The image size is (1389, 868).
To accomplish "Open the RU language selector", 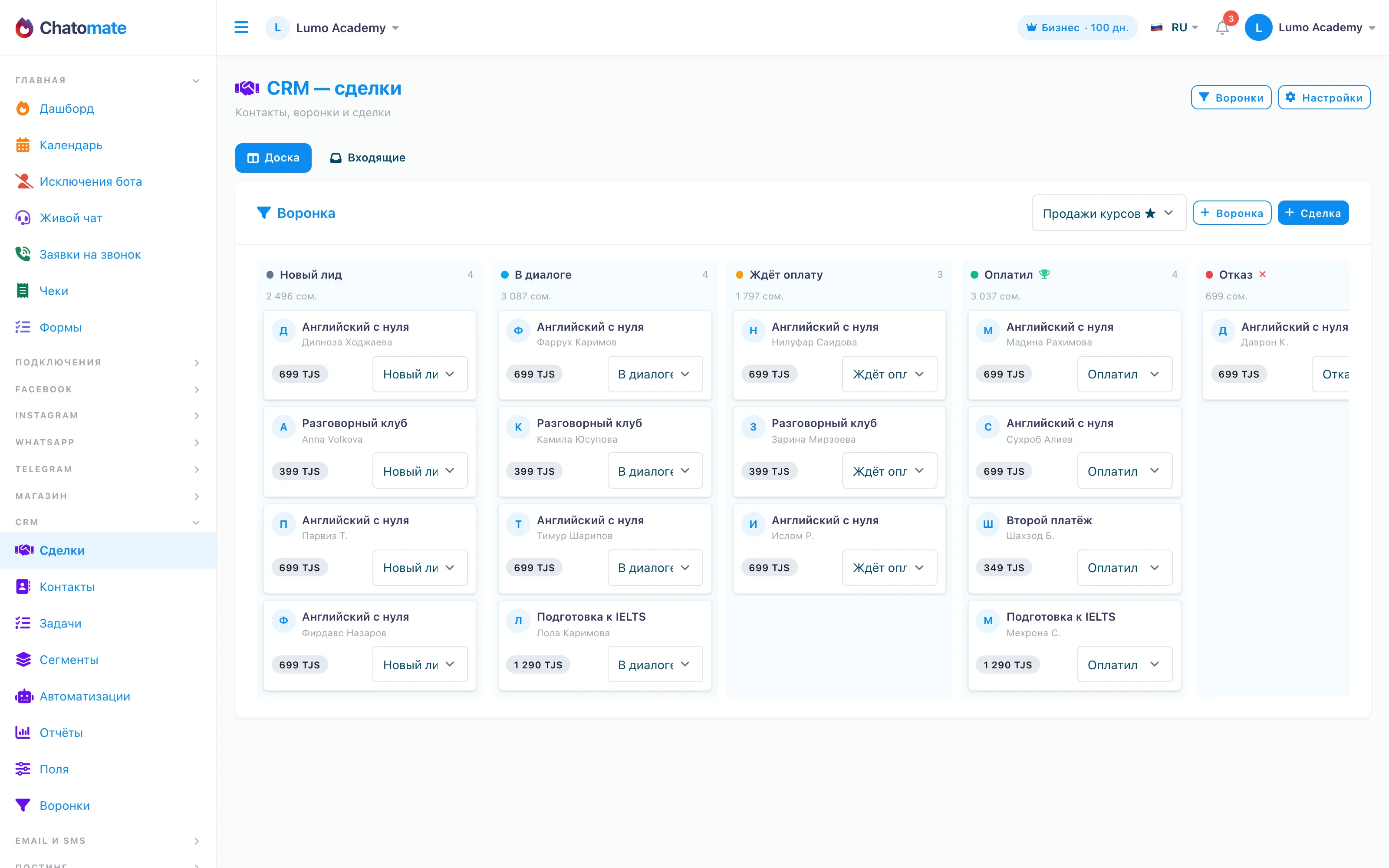I will coord(1174,27).
